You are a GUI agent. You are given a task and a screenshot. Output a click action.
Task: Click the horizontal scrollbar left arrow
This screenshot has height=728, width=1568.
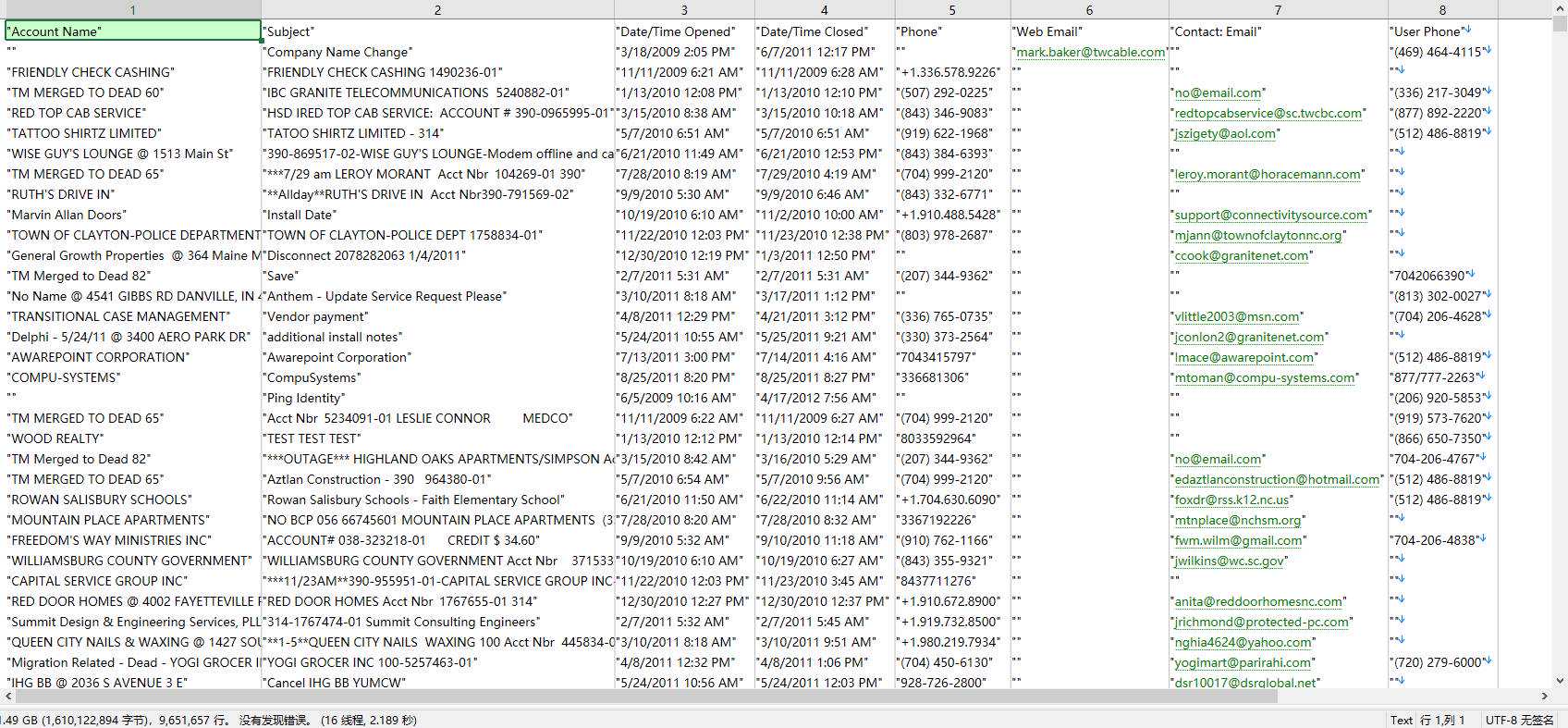9,697
